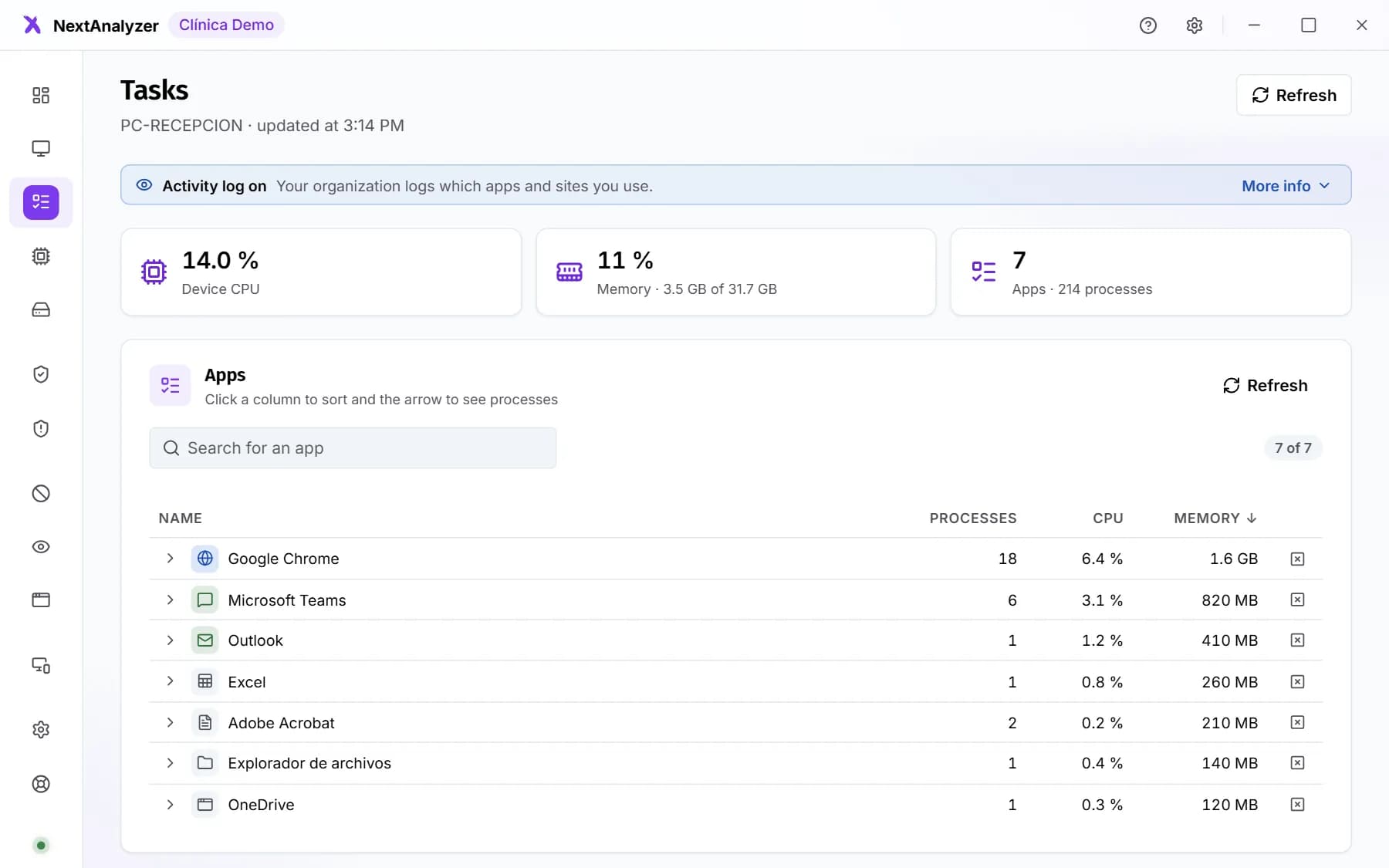Screen dimensions: 1389x868
Task: Click the Apps count card icon
Action: pyautogui.click(x=984, y=272)
